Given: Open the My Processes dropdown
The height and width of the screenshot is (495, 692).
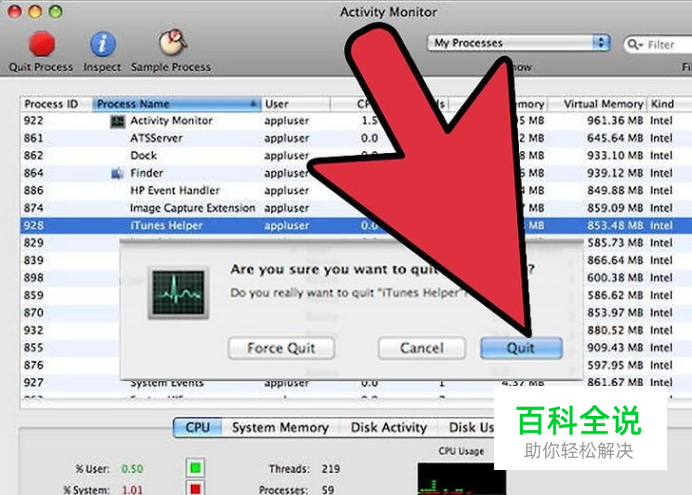Looking at the screenshot, I should (519, 43).
